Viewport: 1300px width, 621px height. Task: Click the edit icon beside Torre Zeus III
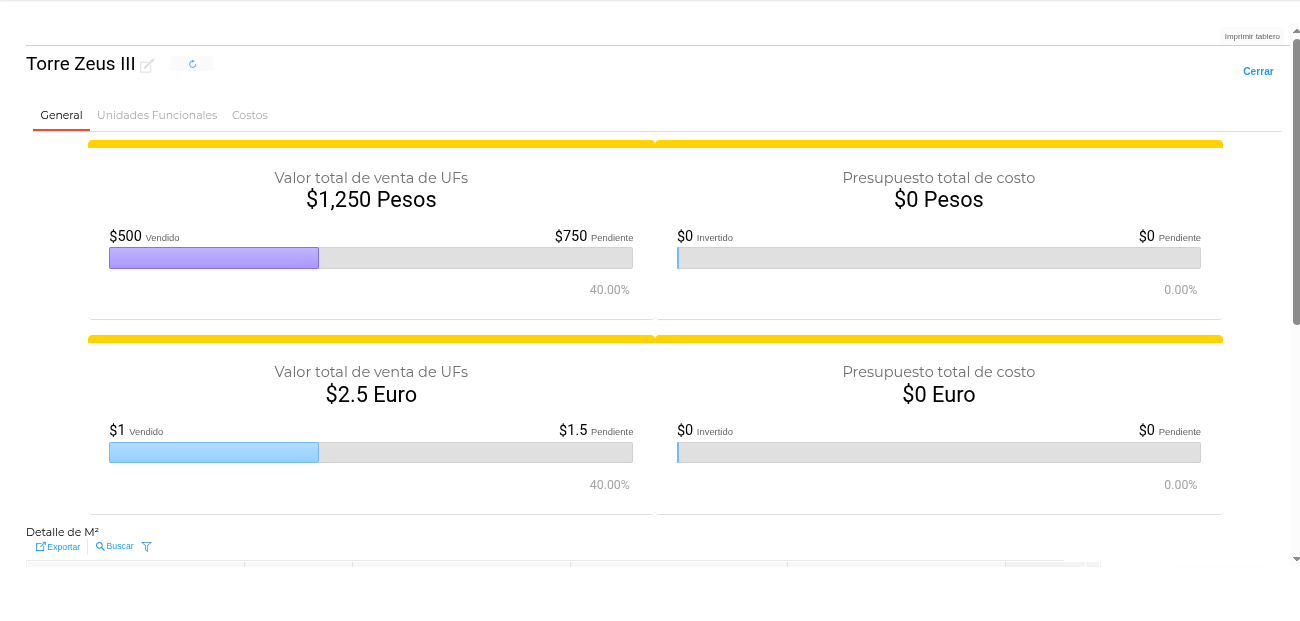point(147,66)
